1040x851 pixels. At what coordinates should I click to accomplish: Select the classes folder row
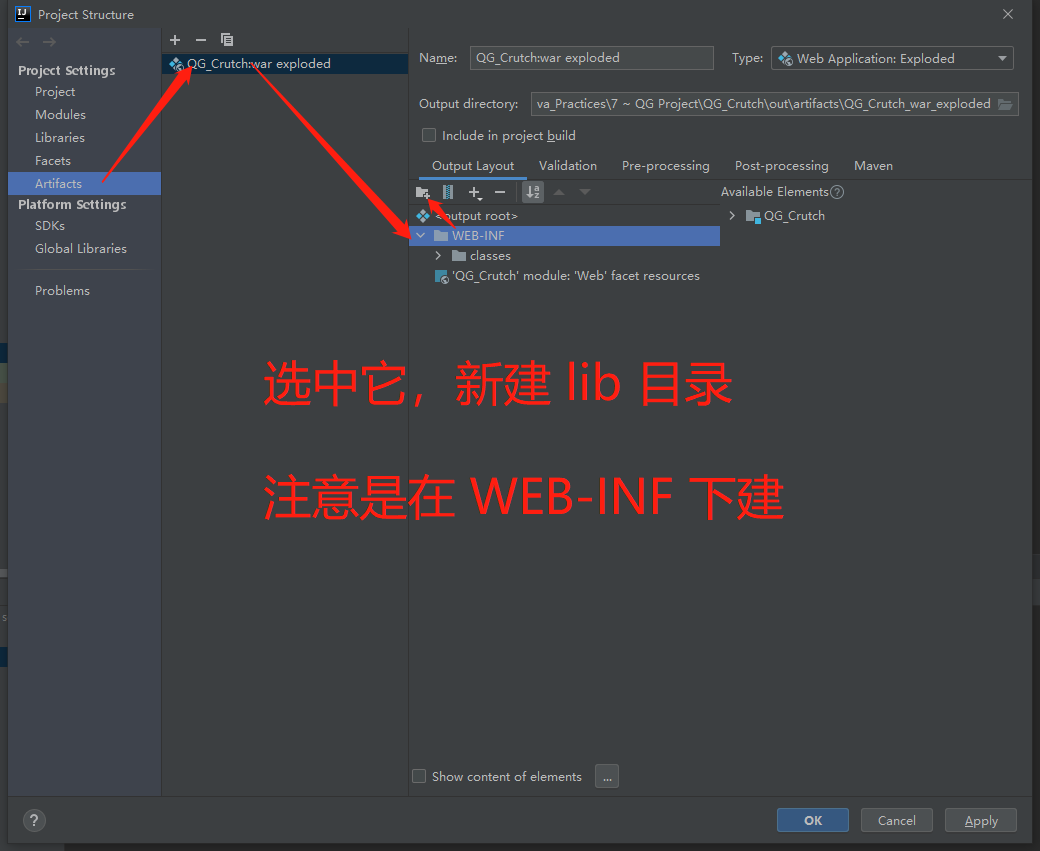pos(564,255)
